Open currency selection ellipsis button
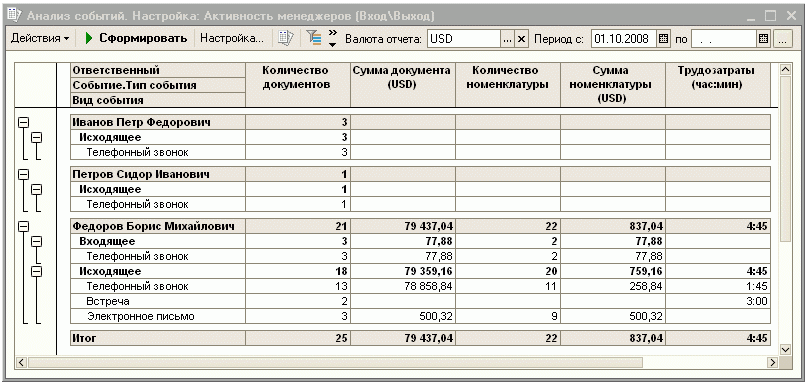This screenshot has height=386, width=809. (508, 39)
